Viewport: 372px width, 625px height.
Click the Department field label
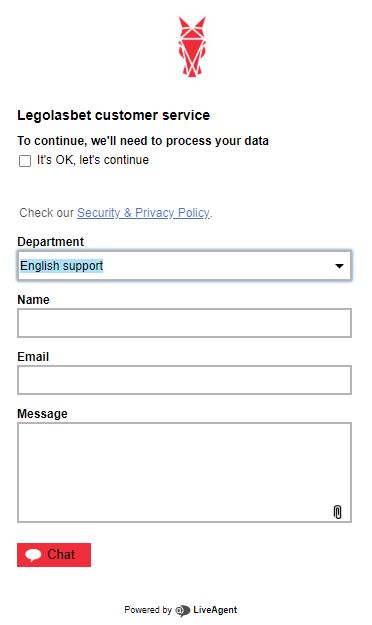tap(50, 242)
